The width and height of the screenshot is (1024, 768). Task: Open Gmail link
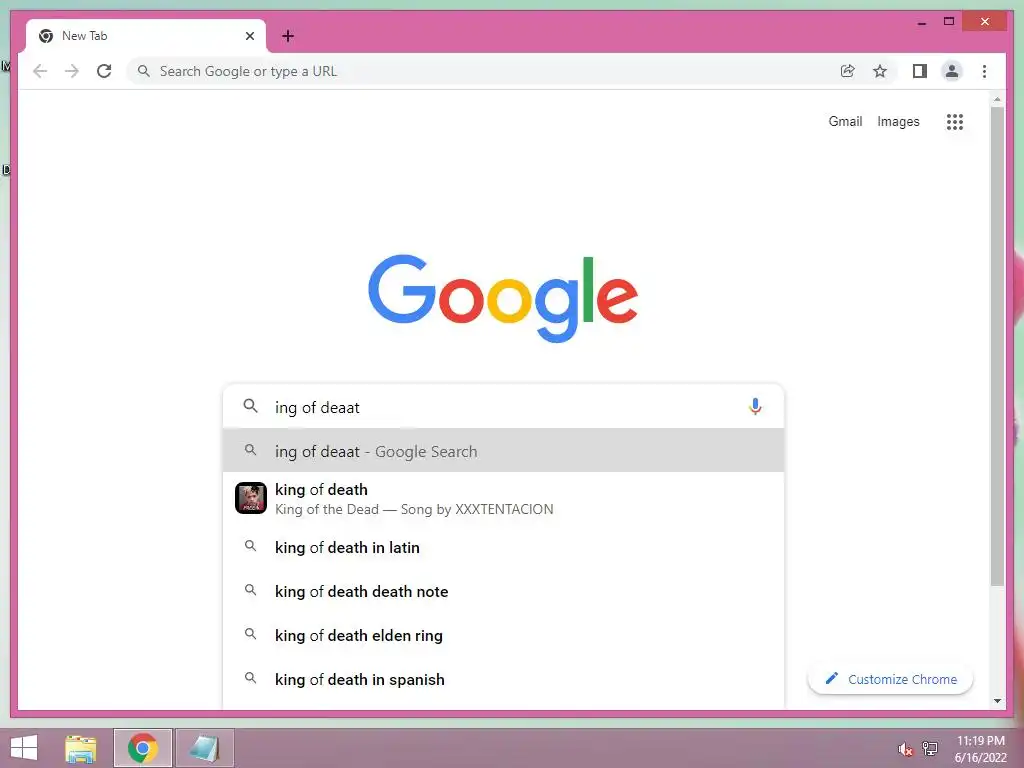845,121
